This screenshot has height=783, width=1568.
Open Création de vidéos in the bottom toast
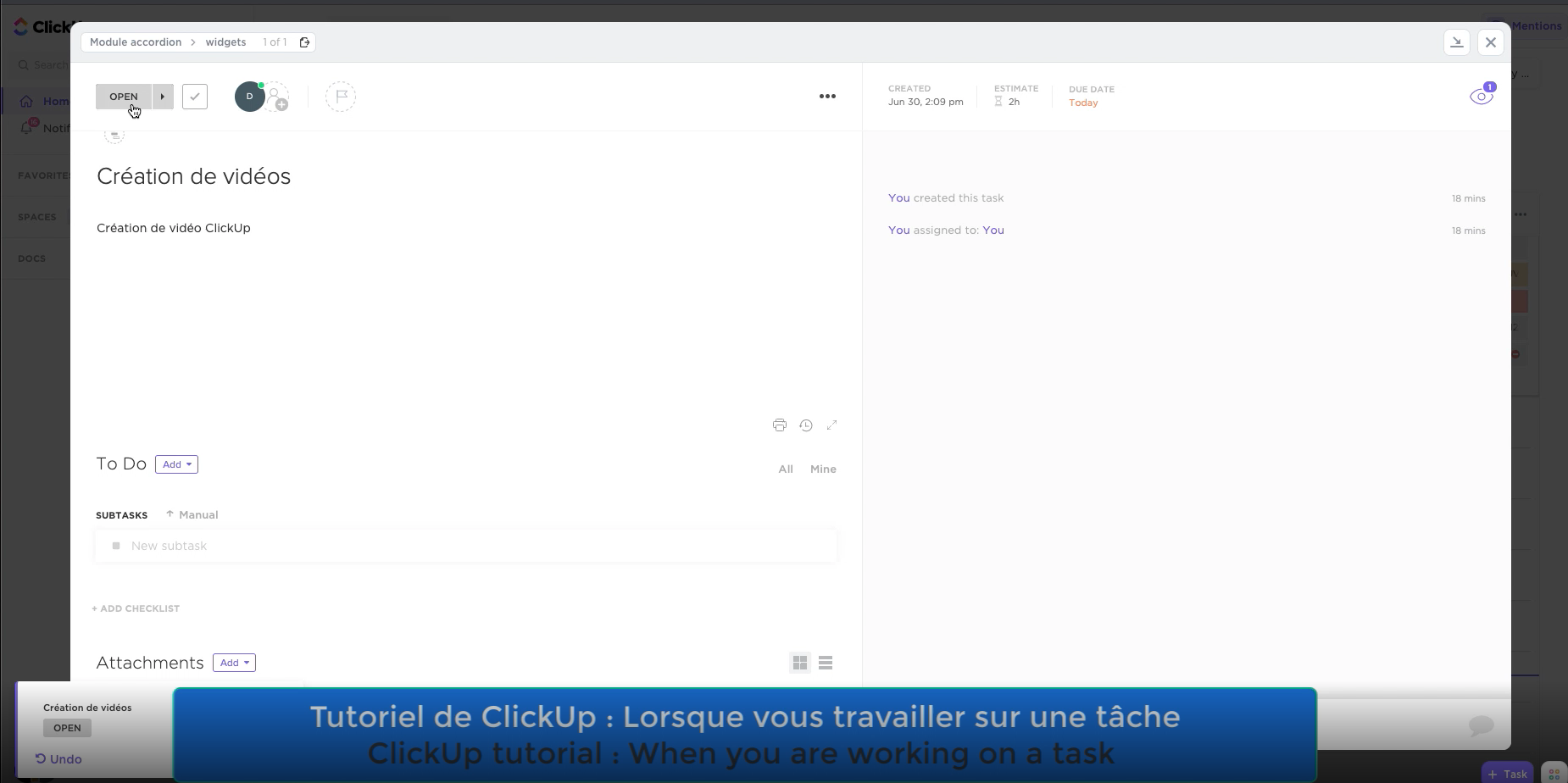(87, 708)
